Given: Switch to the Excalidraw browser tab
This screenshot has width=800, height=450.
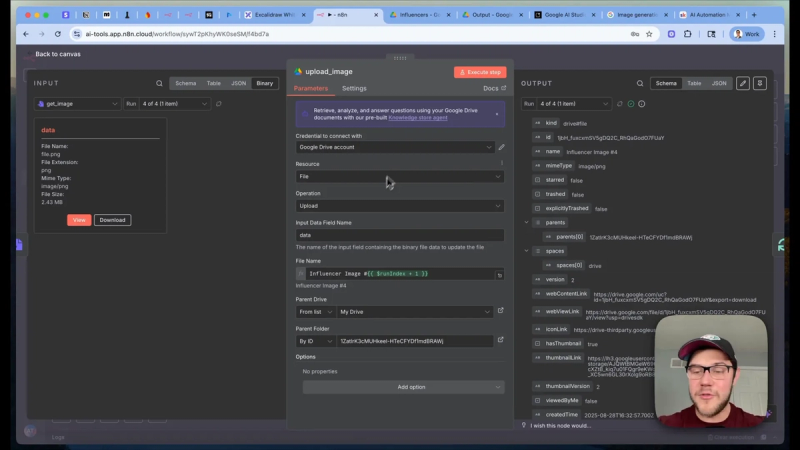Looking at the screenshot, I should tap(274, 15).
